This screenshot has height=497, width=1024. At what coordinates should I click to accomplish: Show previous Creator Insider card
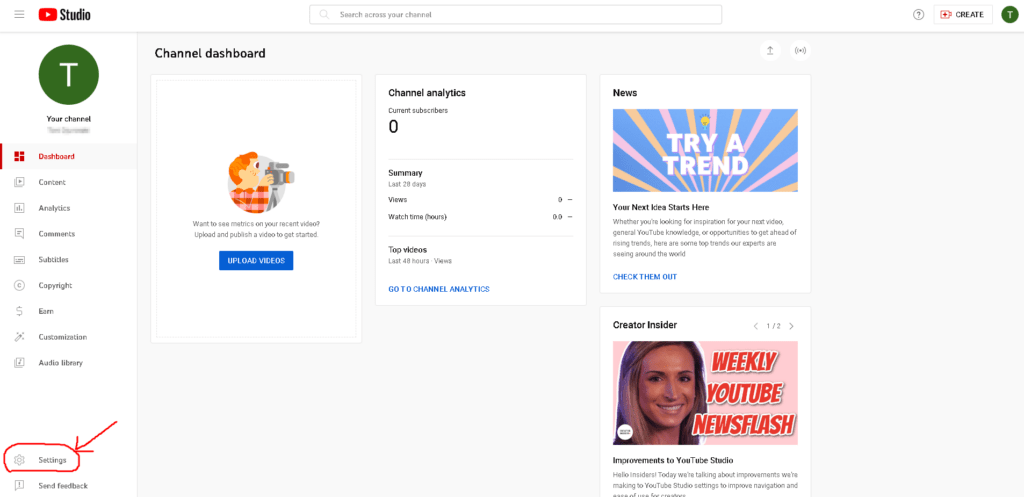click(756, 326)
